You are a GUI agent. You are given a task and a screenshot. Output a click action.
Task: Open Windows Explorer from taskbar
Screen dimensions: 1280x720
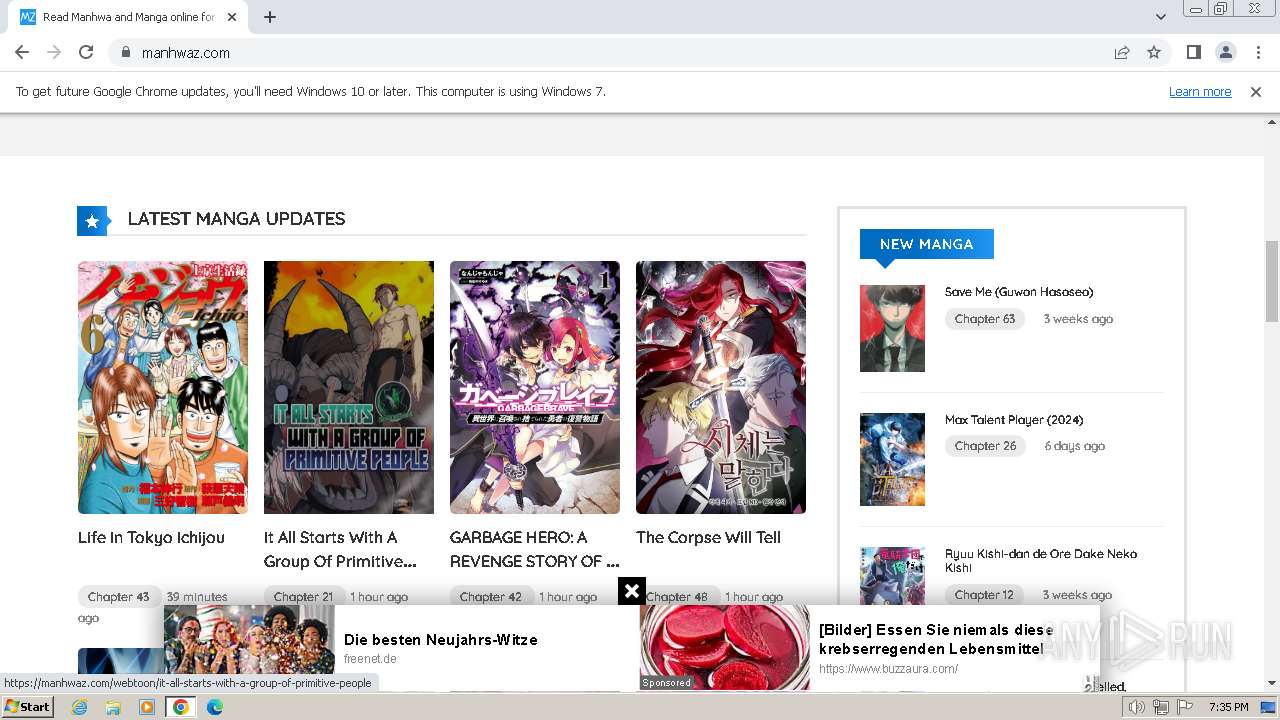pyautogui.click(x=113, y=707)
